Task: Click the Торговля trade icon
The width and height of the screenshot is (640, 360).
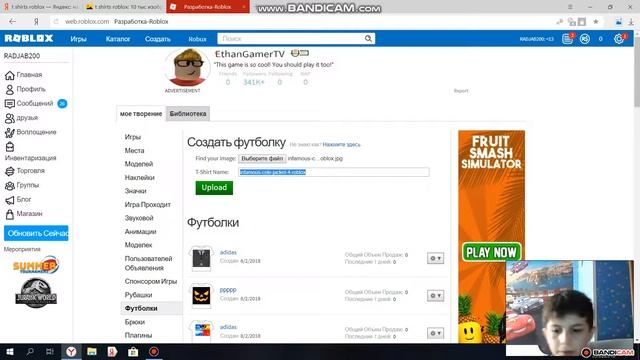Action: (9, 171)
